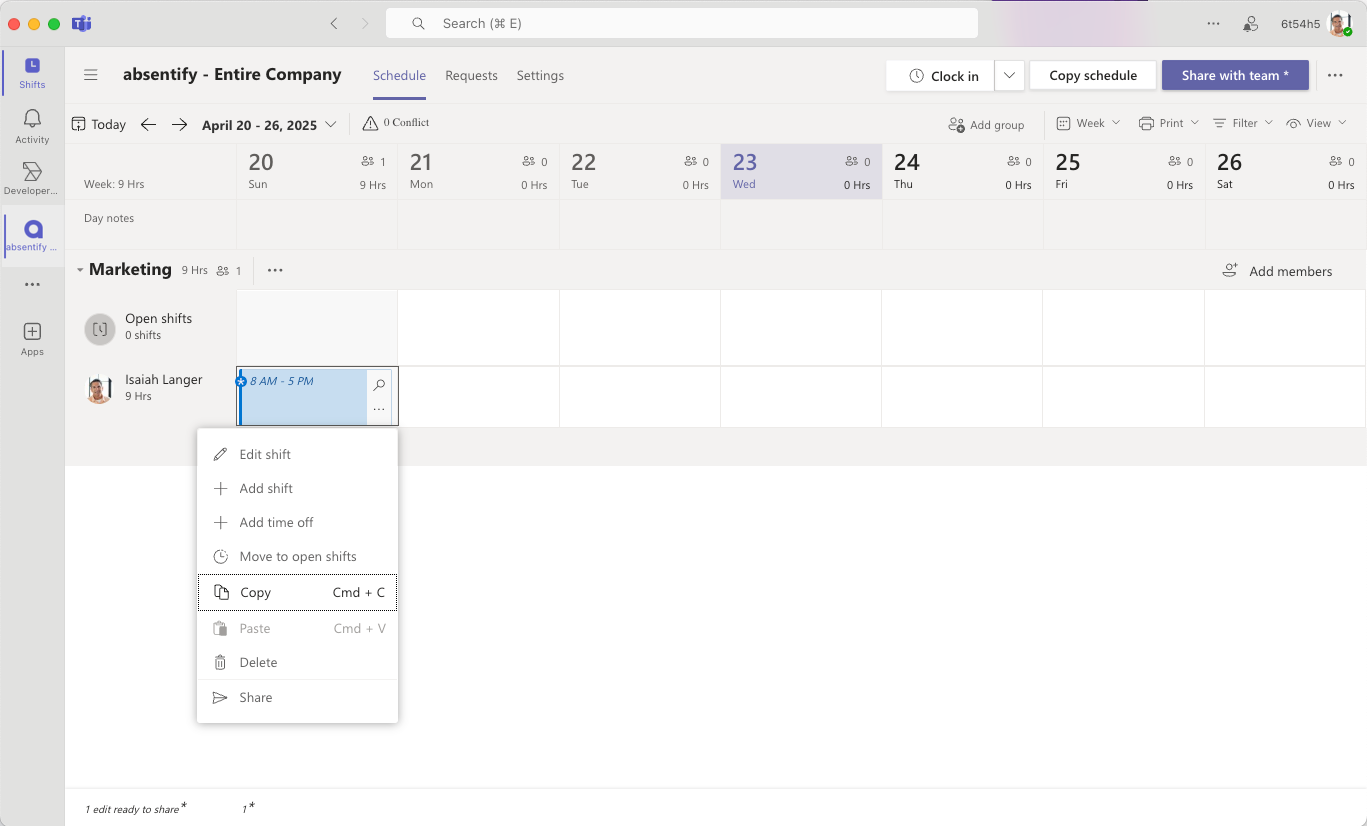This screenshot has height=826, width=1367.
Task: Go to next week arrow
Action: (179, 124)
